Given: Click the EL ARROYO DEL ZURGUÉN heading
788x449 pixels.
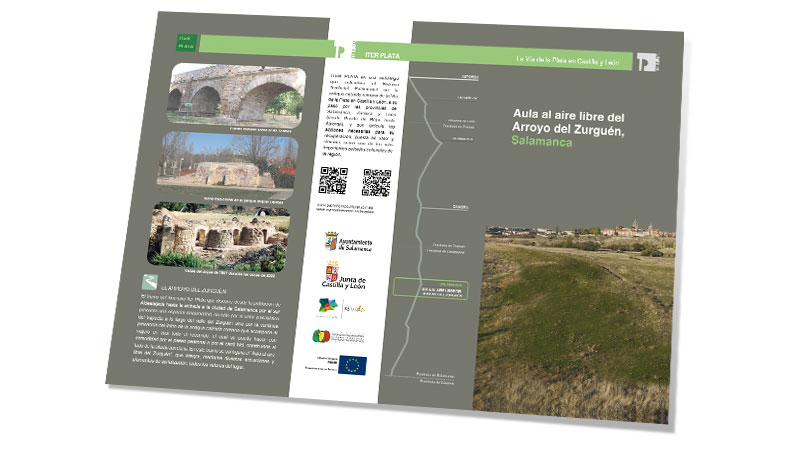Looking at the screenshot, I should tap(191, 286).
